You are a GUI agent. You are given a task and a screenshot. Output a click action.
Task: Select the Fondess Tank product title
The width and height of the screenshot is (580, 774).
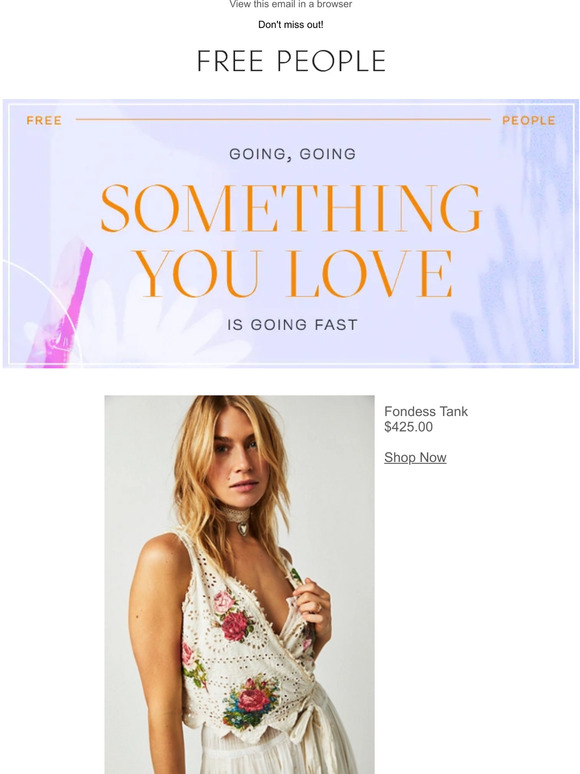(426, 411)
